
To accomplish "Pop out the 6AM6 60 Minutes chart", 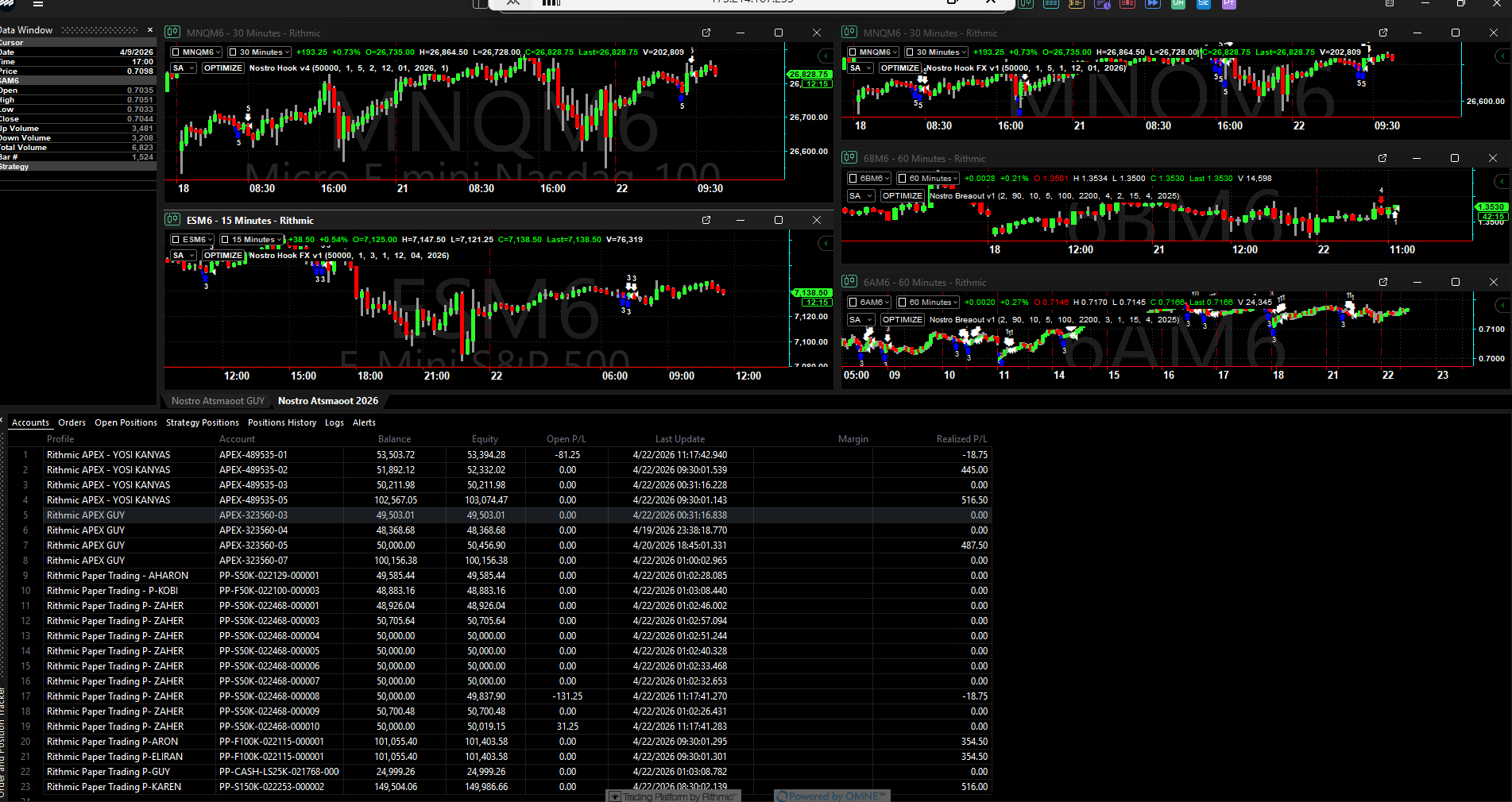I will click(1383, 282).
